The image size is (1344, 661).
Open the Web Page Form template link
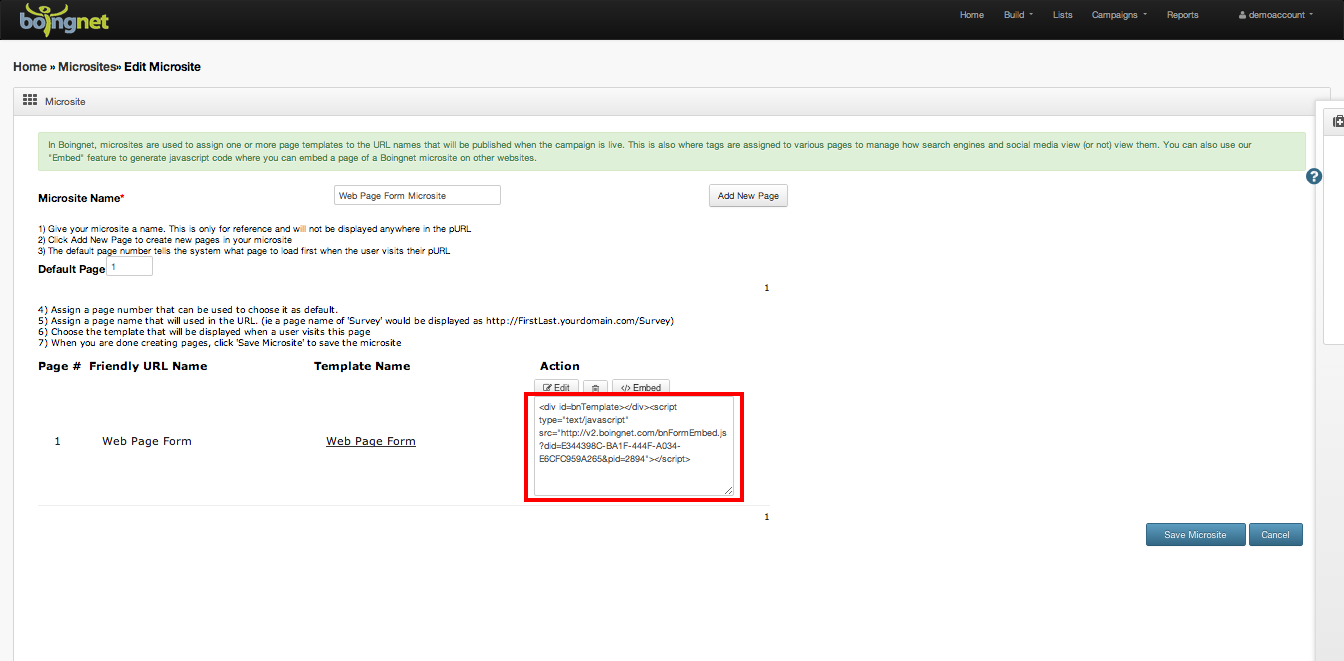coord(371,441)
